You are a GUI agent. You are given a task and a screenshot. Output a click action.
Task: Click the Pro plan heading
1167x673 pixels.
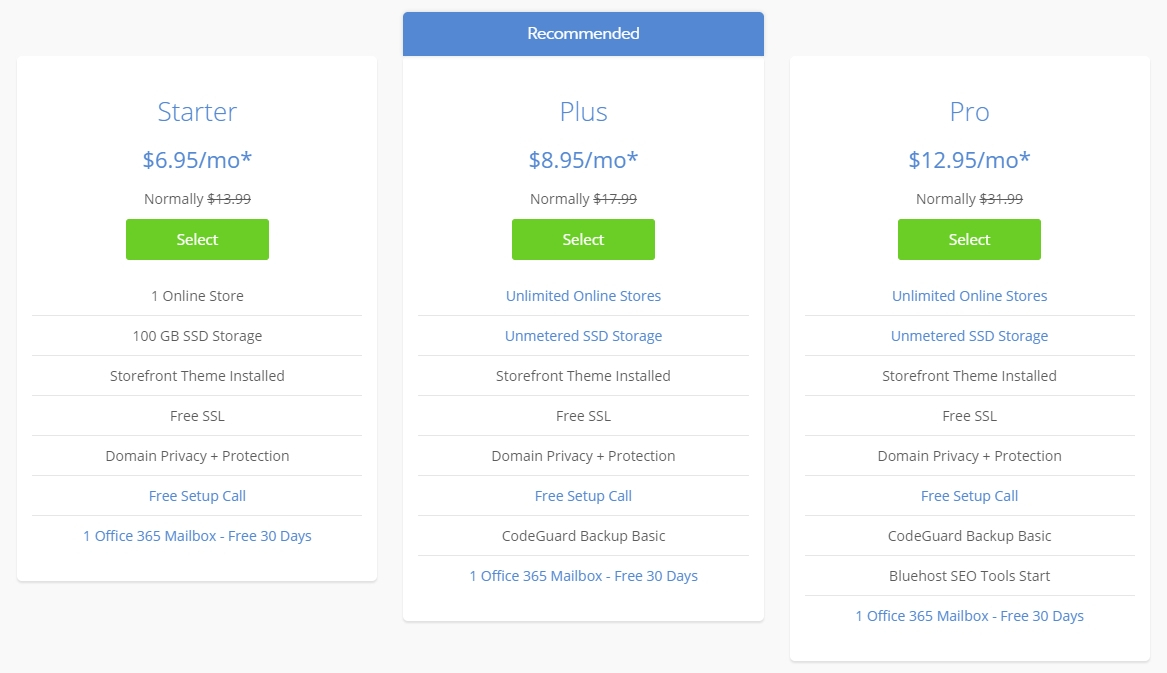coord(969,112)
